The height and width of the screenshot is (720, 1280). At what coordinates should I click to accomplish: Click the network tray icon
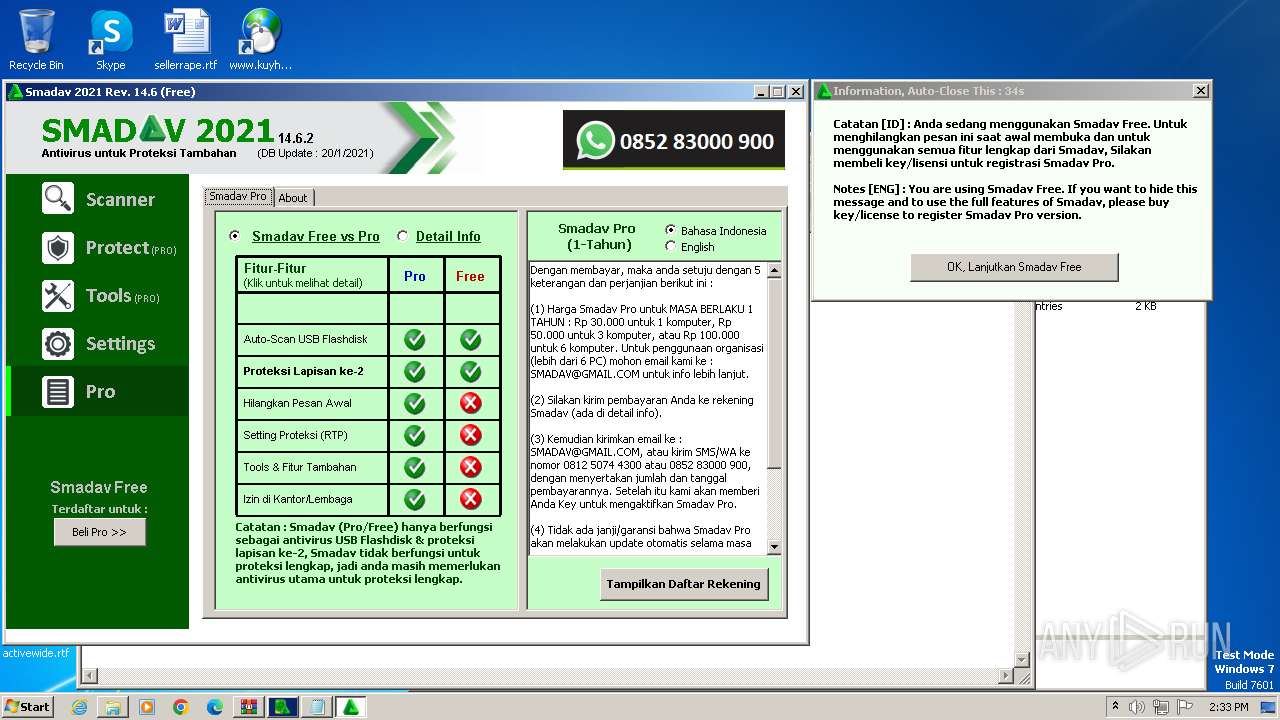coord(1162,707)
